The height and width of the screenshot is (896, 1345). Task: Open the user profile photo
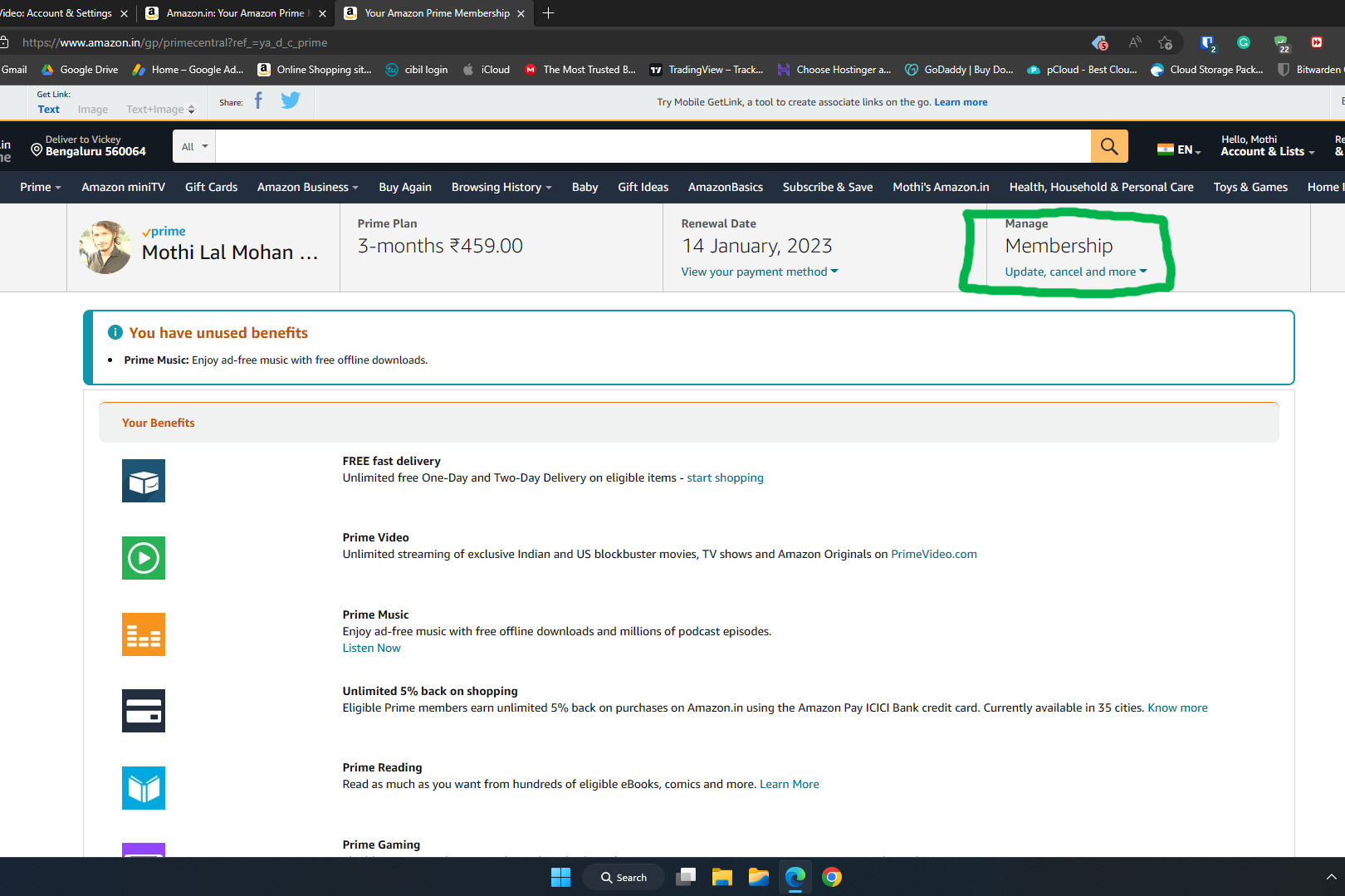coord(105,247)
